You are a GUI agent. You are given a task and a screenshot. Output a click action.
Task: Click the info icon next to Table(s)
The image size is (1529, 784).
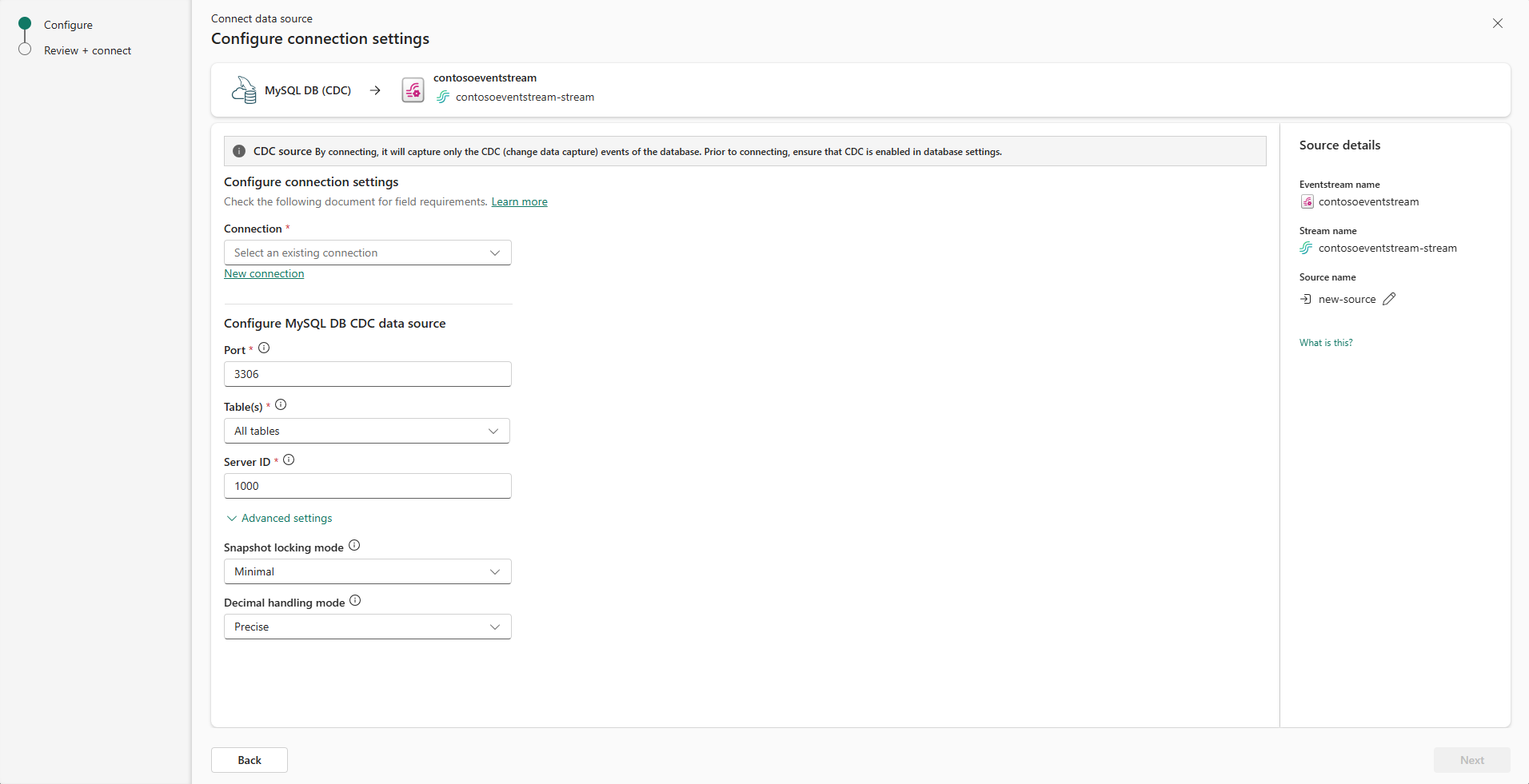click(x=281, y=405)
